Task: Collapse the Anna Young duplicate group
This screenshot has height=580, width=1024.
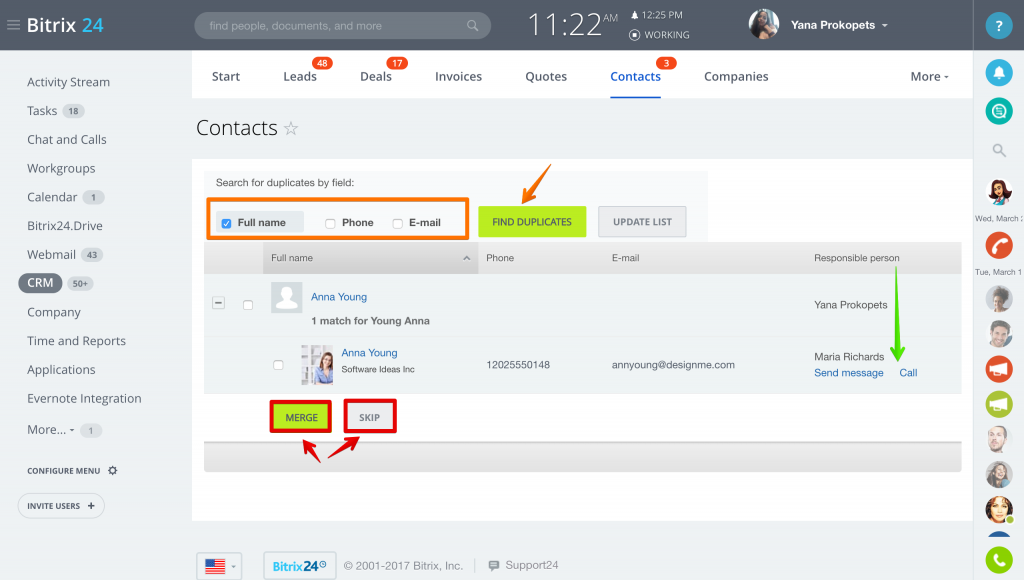Action: point(219,303)
